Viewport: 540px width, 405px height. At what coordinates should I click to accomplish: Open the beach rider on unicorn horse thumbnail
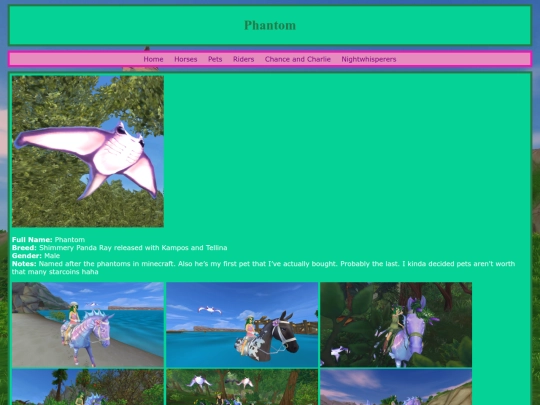coord(88,325)
